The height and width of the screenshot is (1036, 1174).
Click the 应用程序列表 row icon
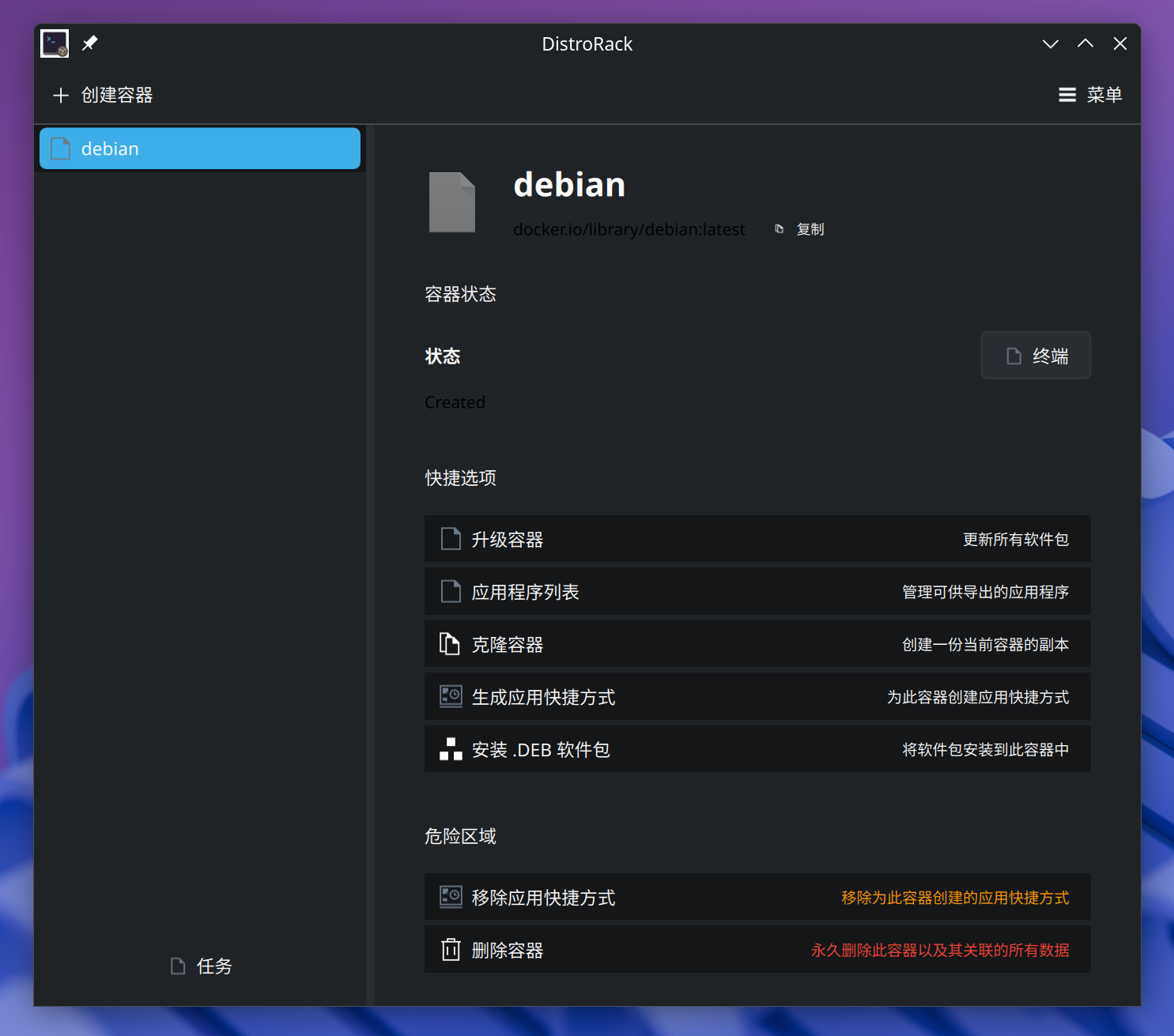451,592
